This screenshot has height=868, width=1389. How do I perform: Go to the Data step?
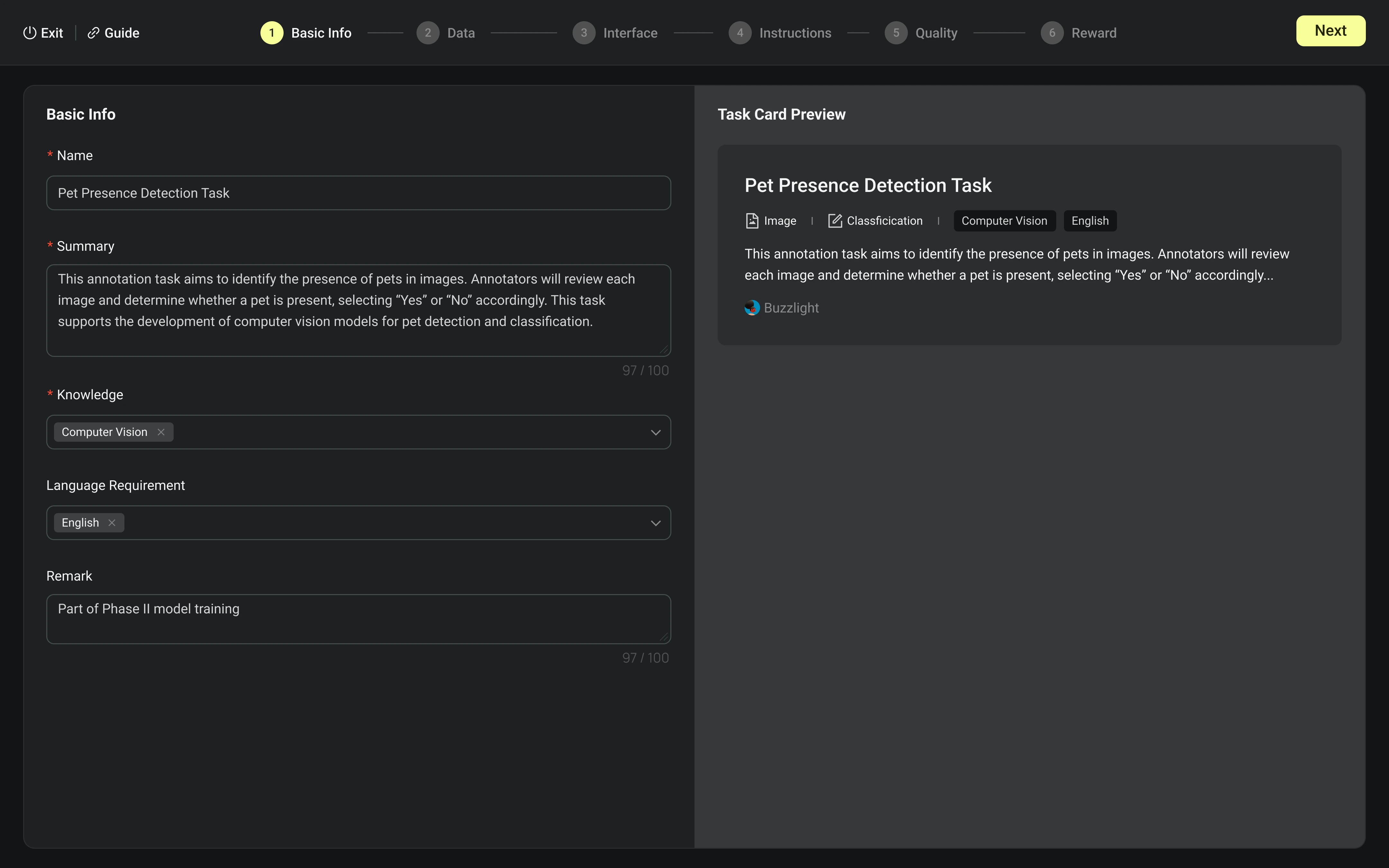(x=446, y=33)
